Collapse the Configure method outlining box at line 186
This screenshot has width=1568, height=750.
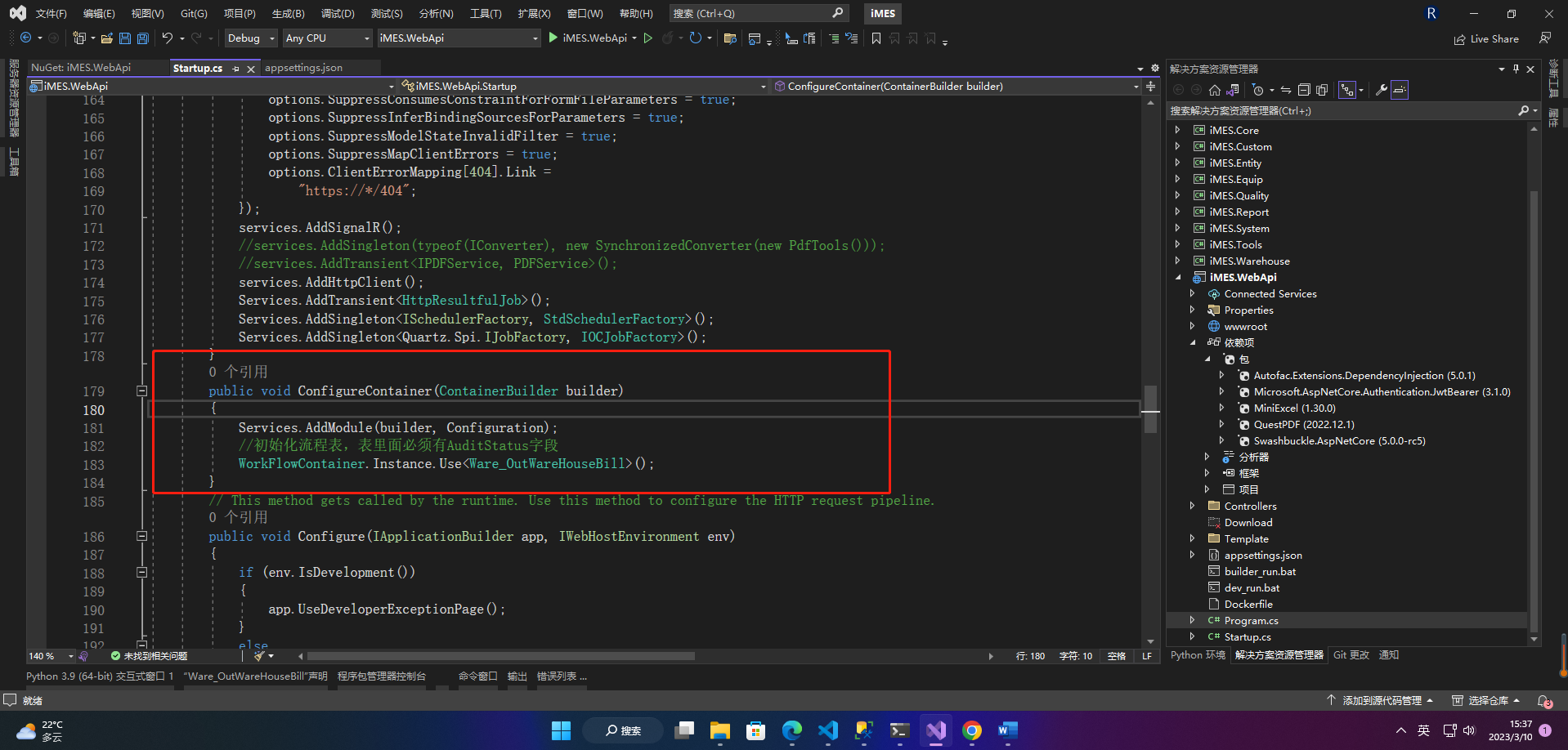point(141,536)
